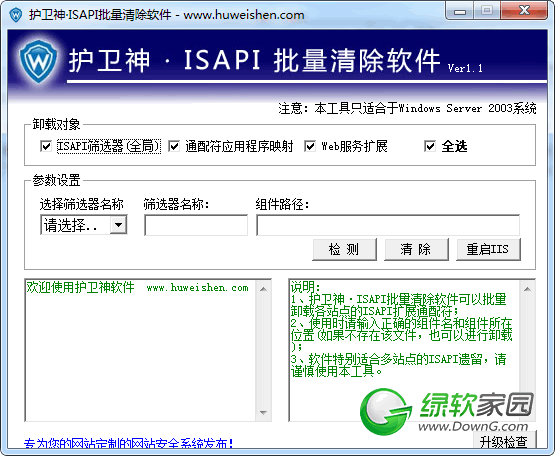Click the shield app icon in title bar

pyautogui.click(x=16, y=15)
